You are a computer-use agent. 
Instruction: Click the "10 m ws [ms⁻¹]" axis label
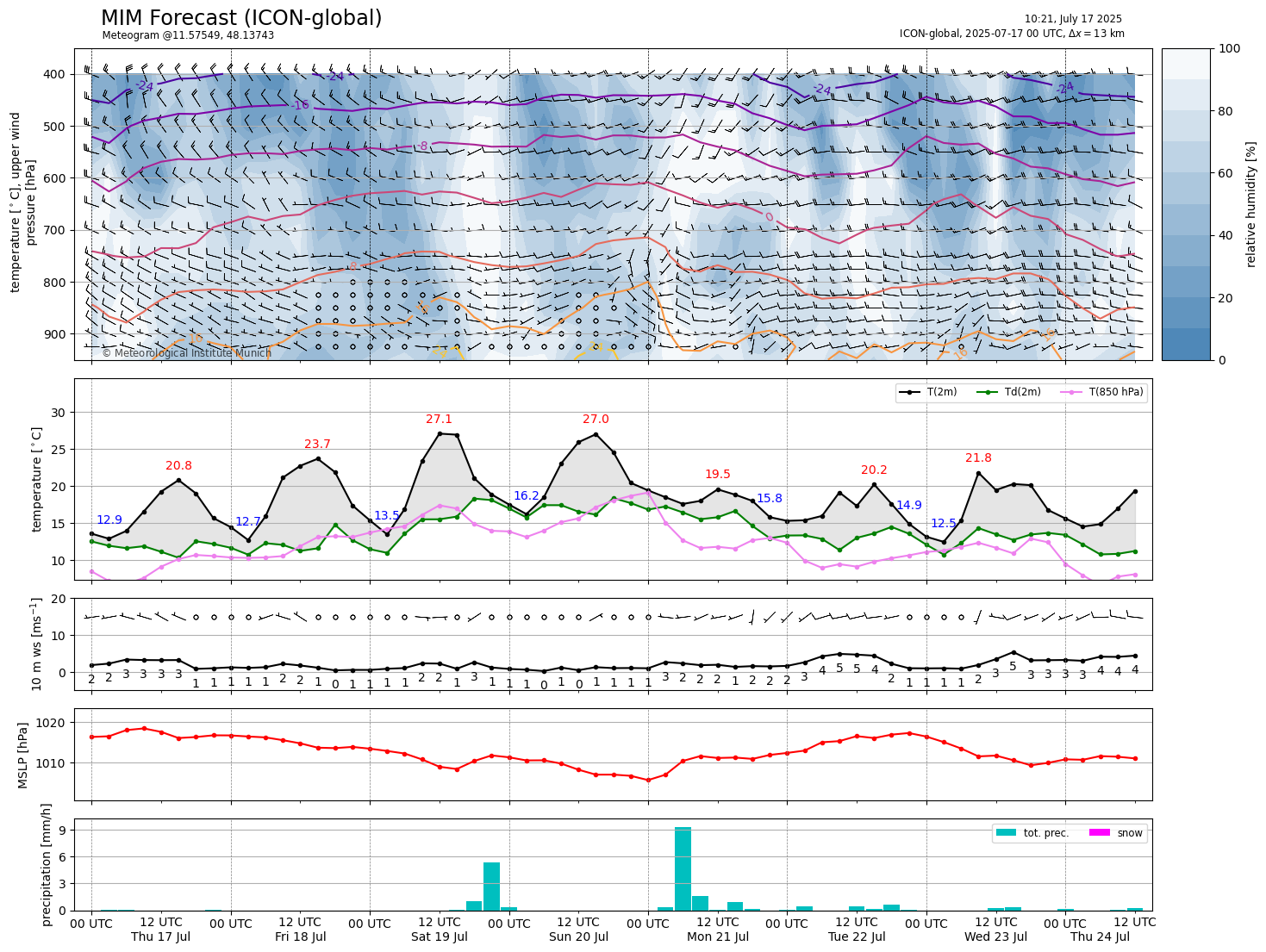click(37, 644)
